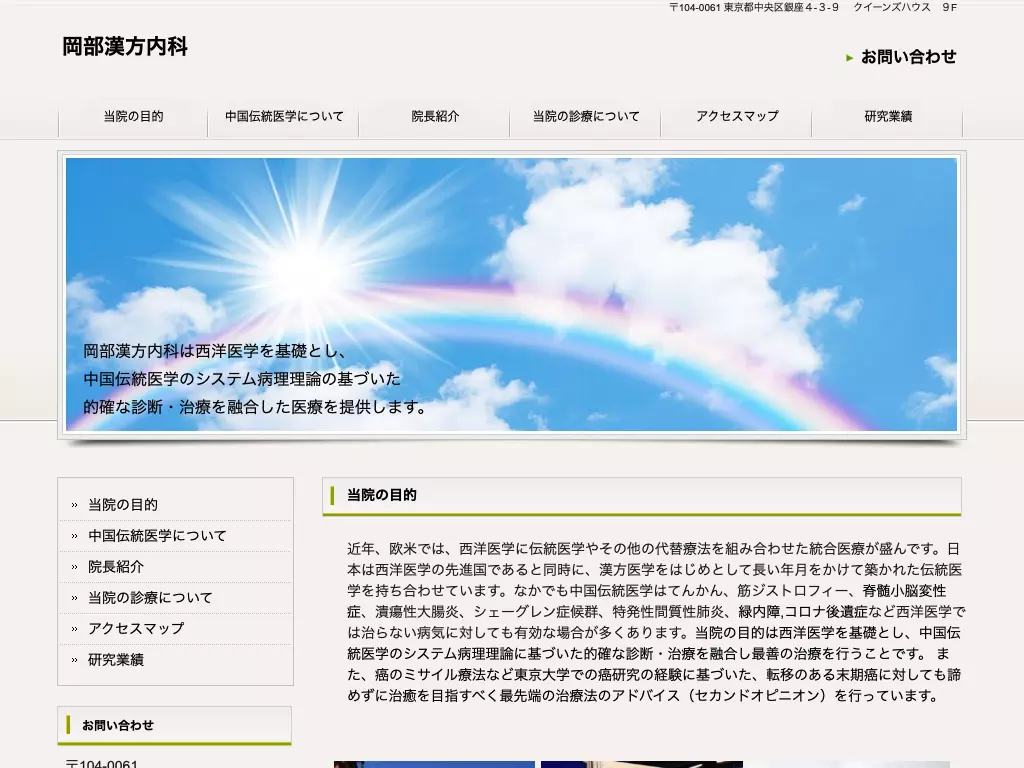Open 当院の目的 in the sidebar list
The image size is (1024, 768).
click(x=123, y=505)
